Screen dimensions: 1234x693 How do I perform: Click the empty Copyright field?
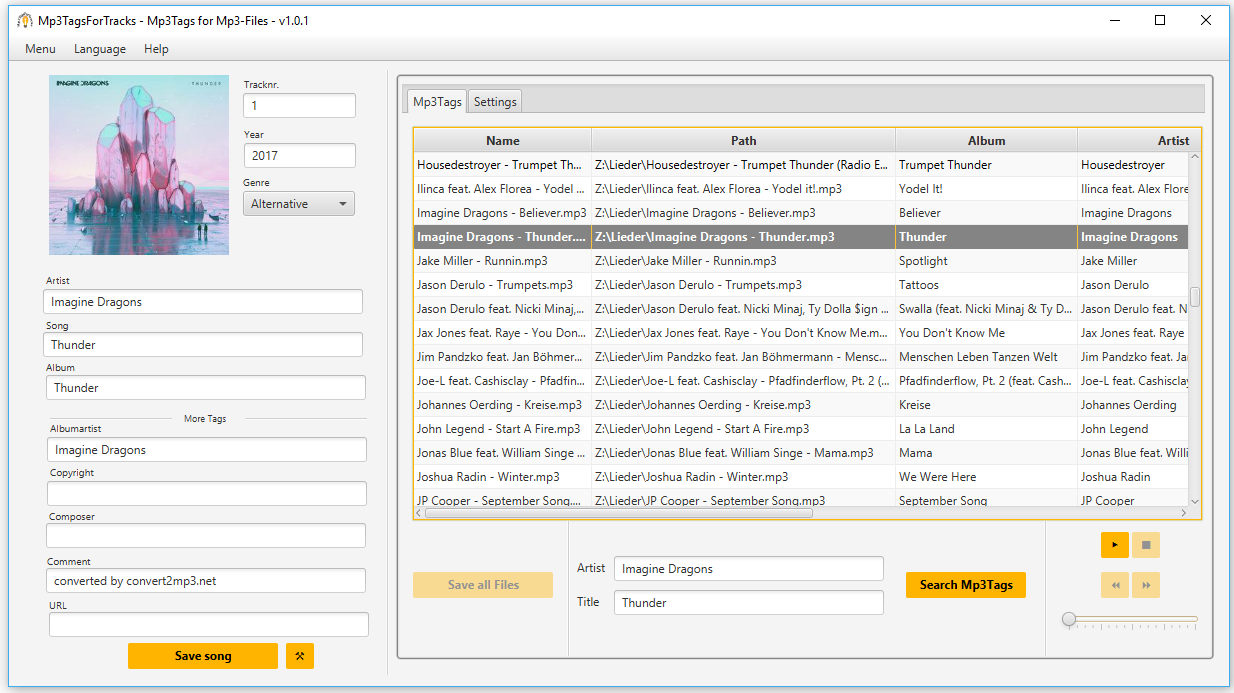207,494
